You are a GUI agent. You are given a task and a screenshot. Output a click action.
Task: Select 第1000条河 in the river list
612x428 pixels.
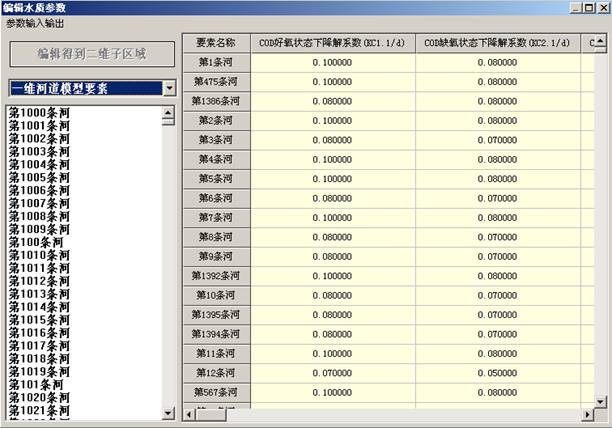coord(40,113)
